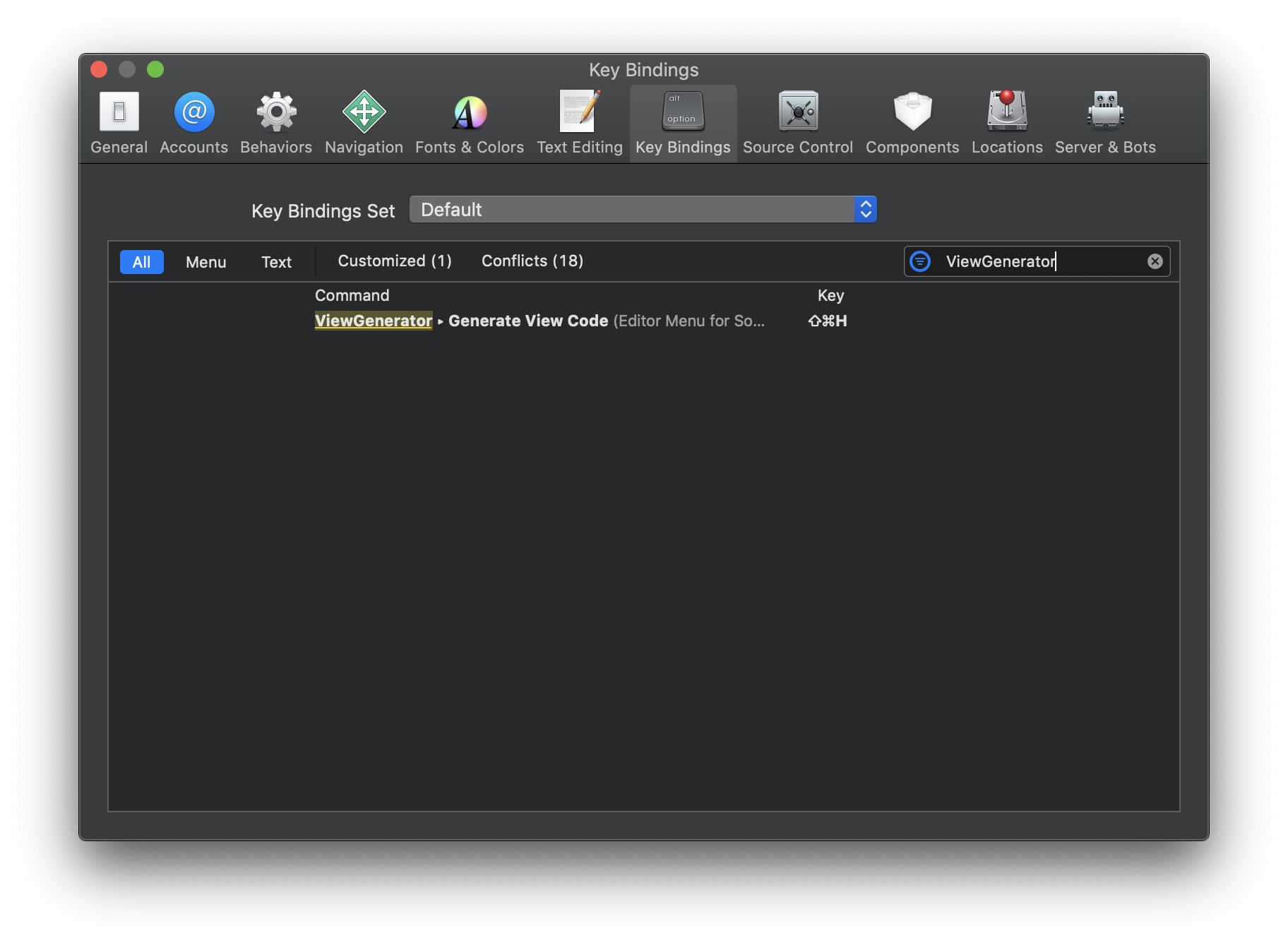Open the Key Bindings Set dropdown
The height and width of the screenshot is (945, 1288).
coord(643,210)
